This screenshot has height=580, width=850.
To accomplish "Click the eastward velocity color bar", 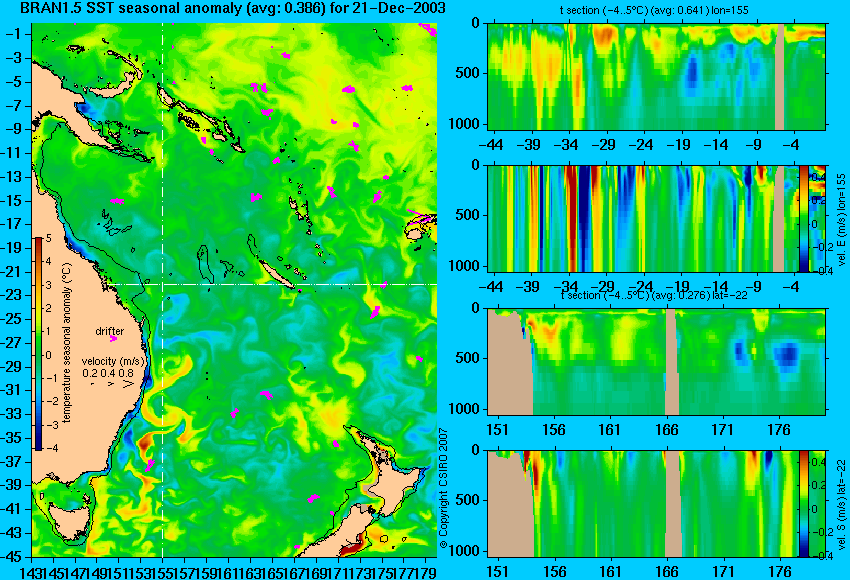I will click(x=803, y=218).
